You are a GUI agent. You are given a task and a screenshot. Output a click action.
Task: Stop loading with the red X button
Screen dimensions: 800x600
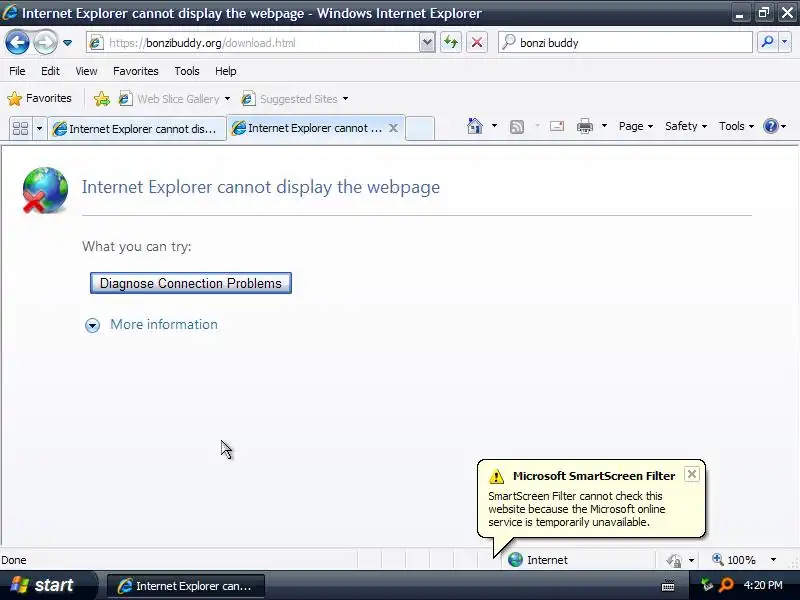[x=477, y=42]
